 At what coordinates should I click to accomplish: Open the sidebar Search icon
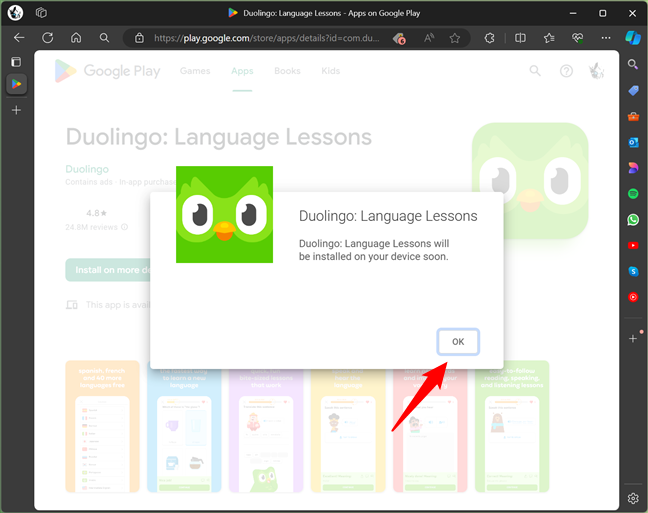pyautogui.click(x=633, y=64)
